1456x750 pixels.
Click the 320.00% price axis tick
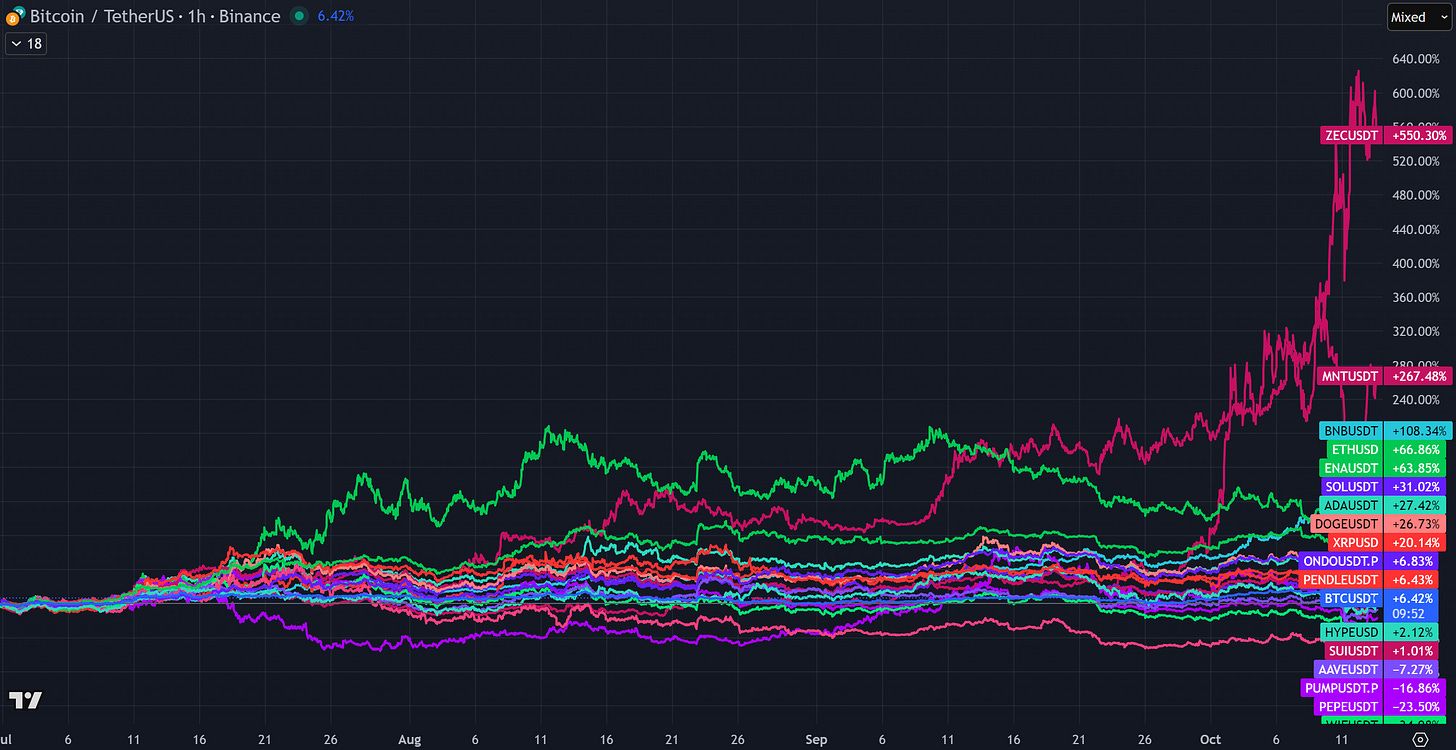coord(1414,331)
